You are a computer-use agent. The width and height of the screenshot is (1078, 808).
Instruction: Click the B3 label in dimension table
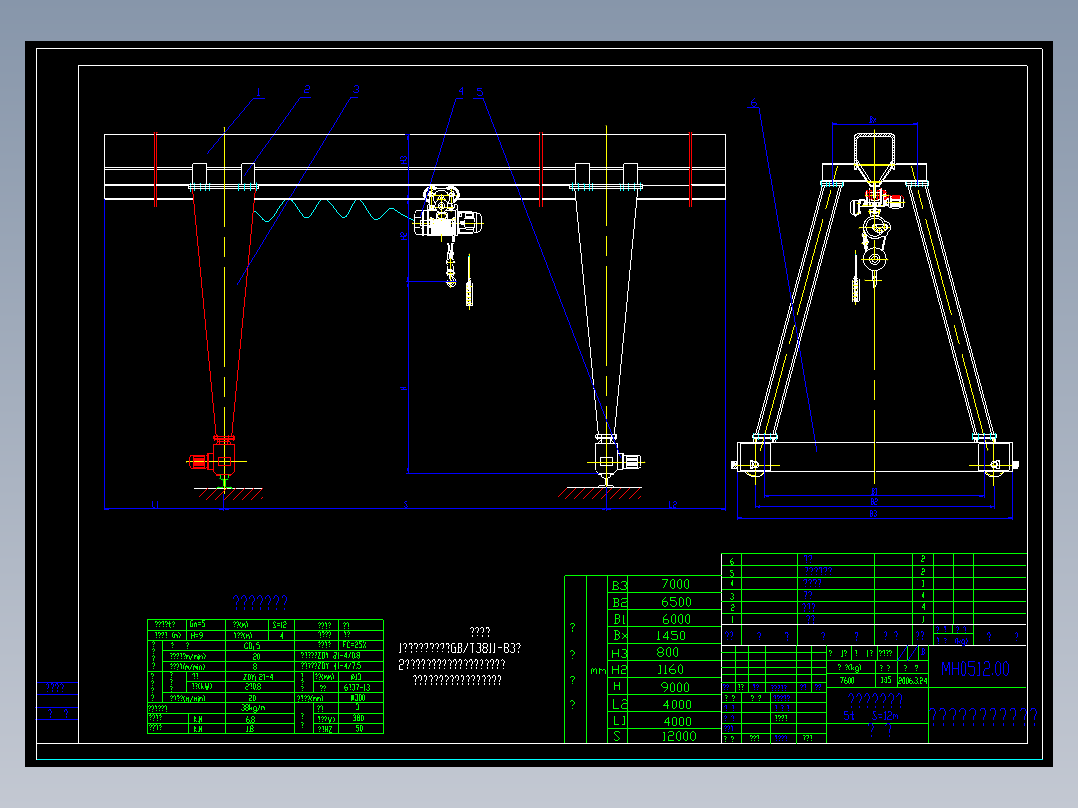click(619, 585)
